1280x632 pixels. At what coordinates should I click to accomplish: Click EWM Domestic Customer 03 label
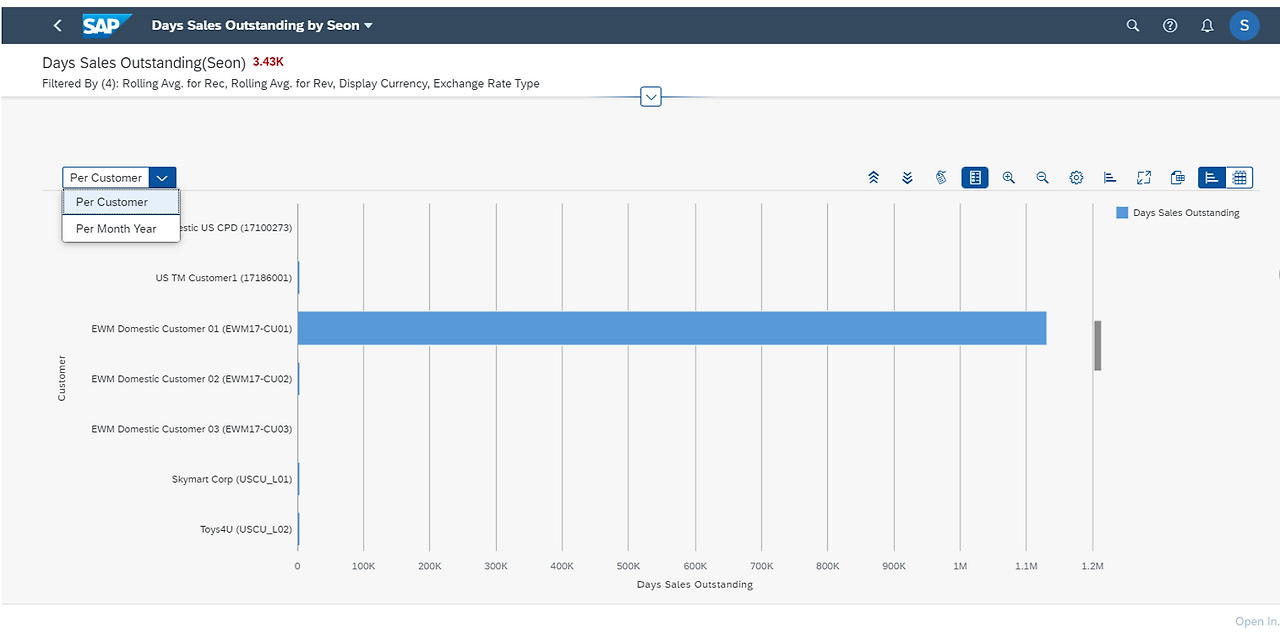[192, 429]
